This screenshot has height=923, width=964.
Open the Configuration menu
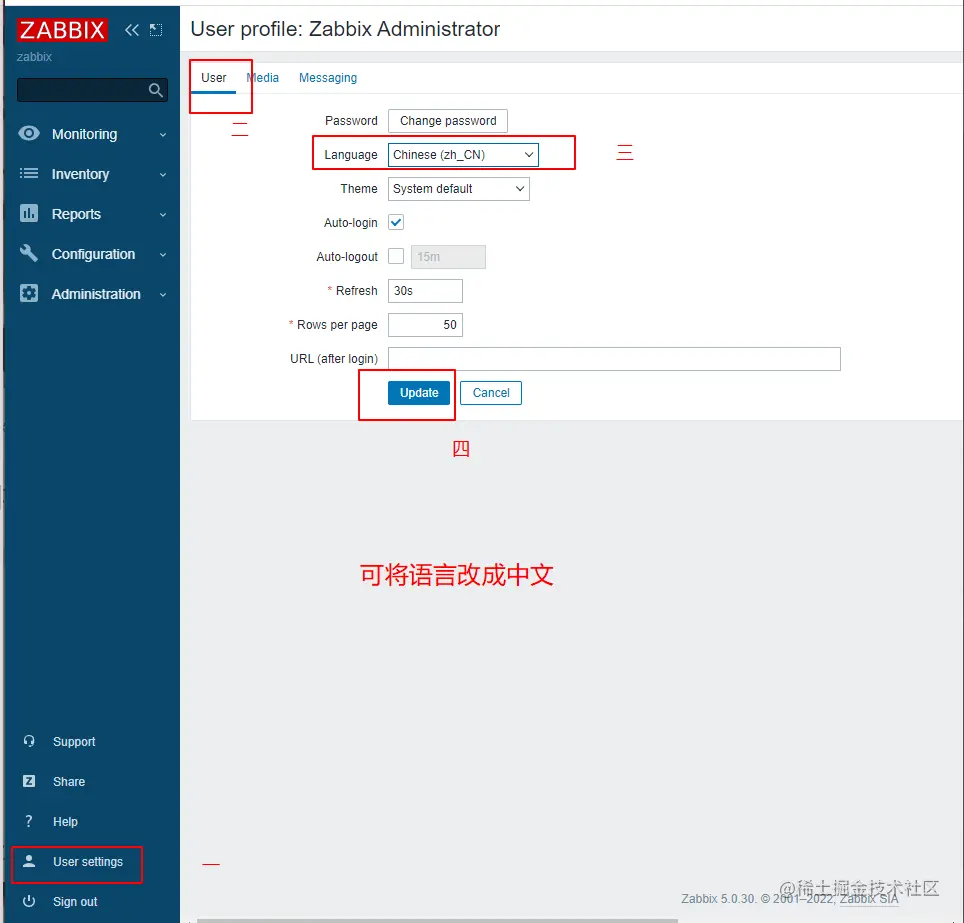point(92,254)
